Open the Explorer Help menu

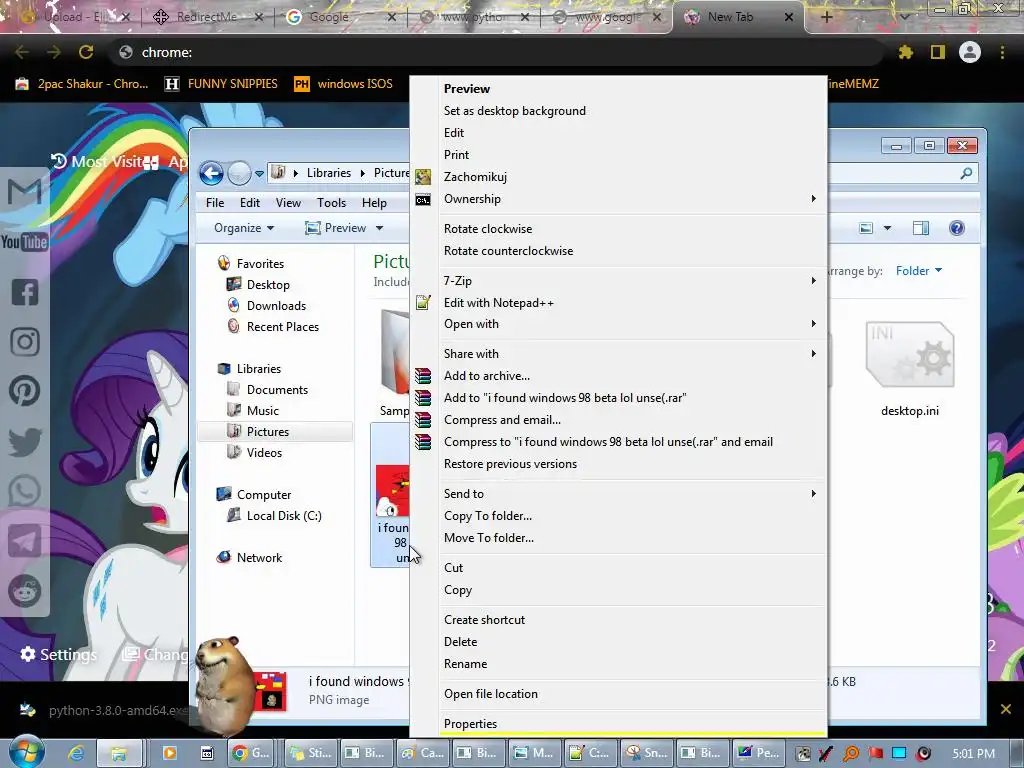[x=374, y=203]
